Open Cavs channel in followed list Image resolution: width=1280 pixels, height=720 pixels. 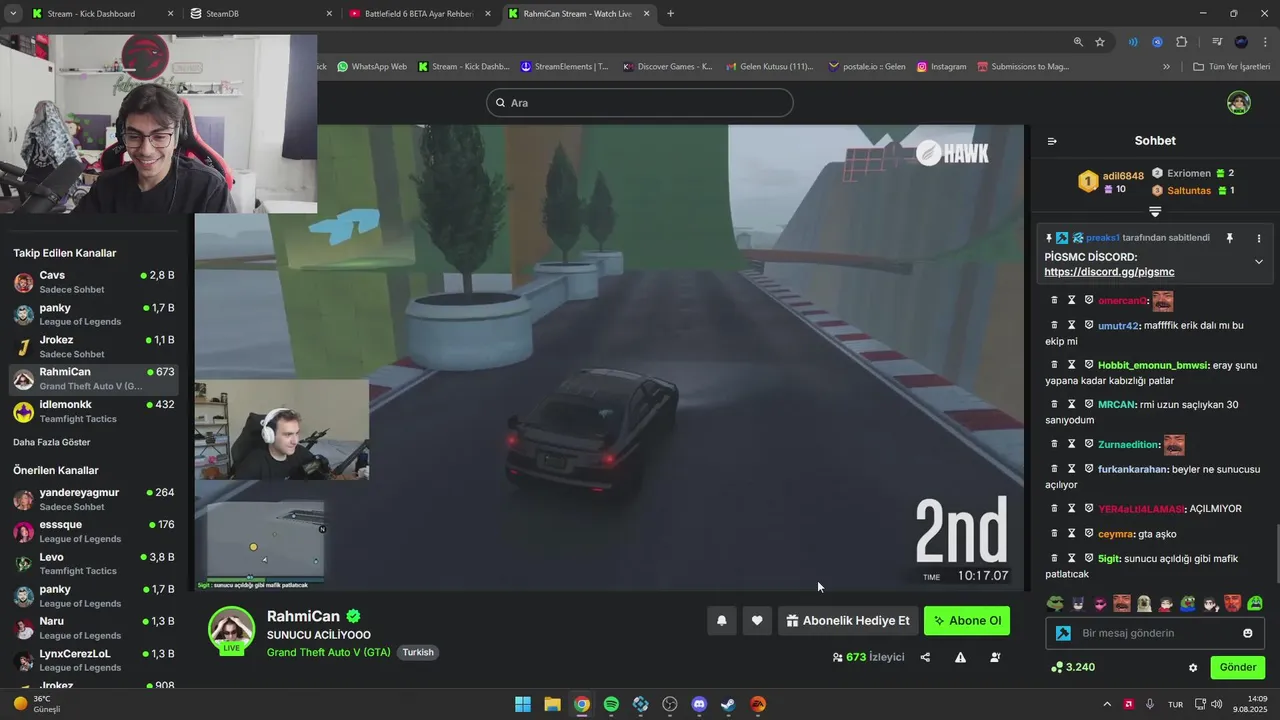pos(95,282)
